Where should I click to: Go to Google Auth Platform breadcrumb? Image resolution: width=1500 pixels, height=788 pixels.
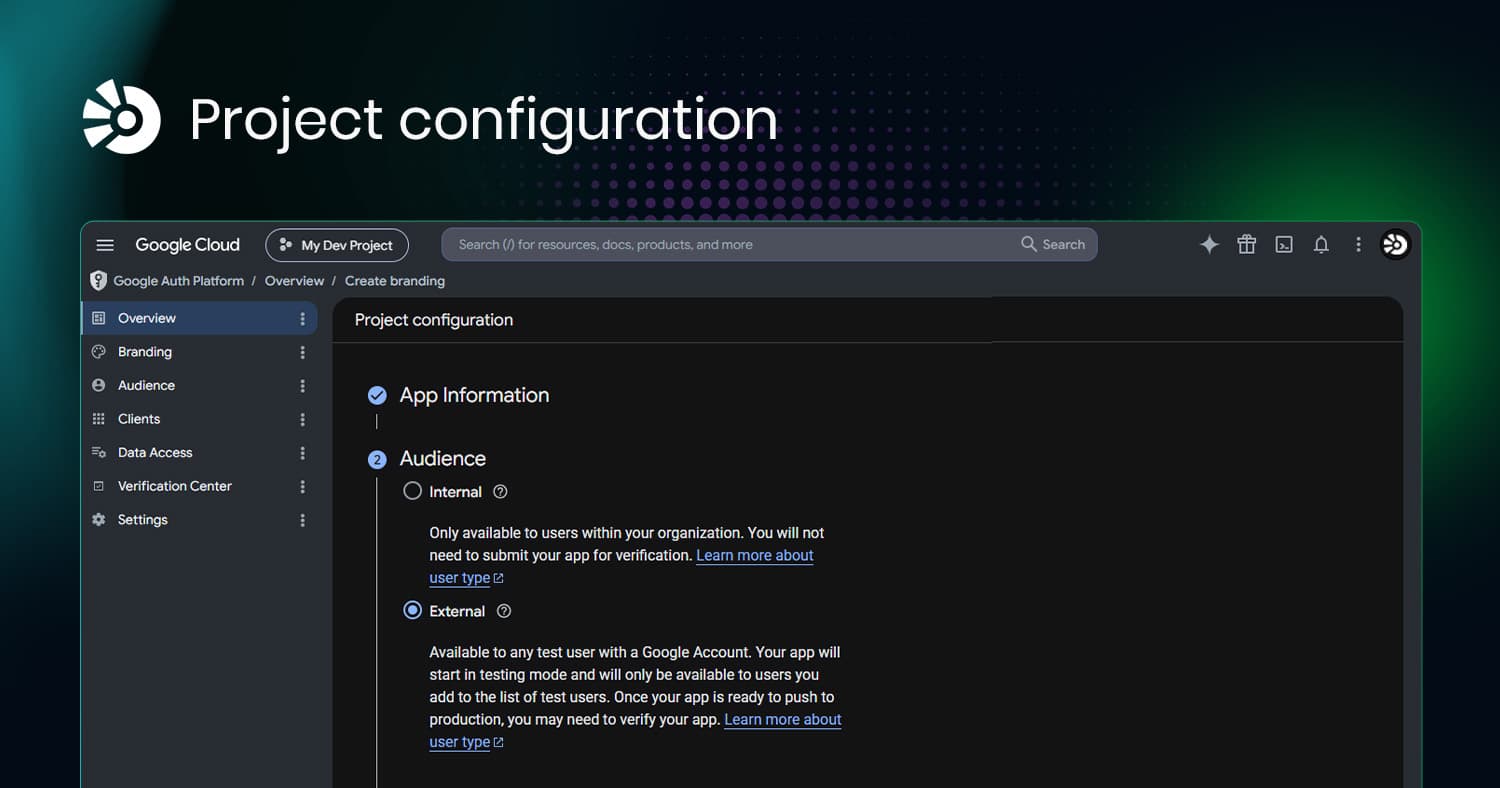pyautogui.click(x=179, y=281)
